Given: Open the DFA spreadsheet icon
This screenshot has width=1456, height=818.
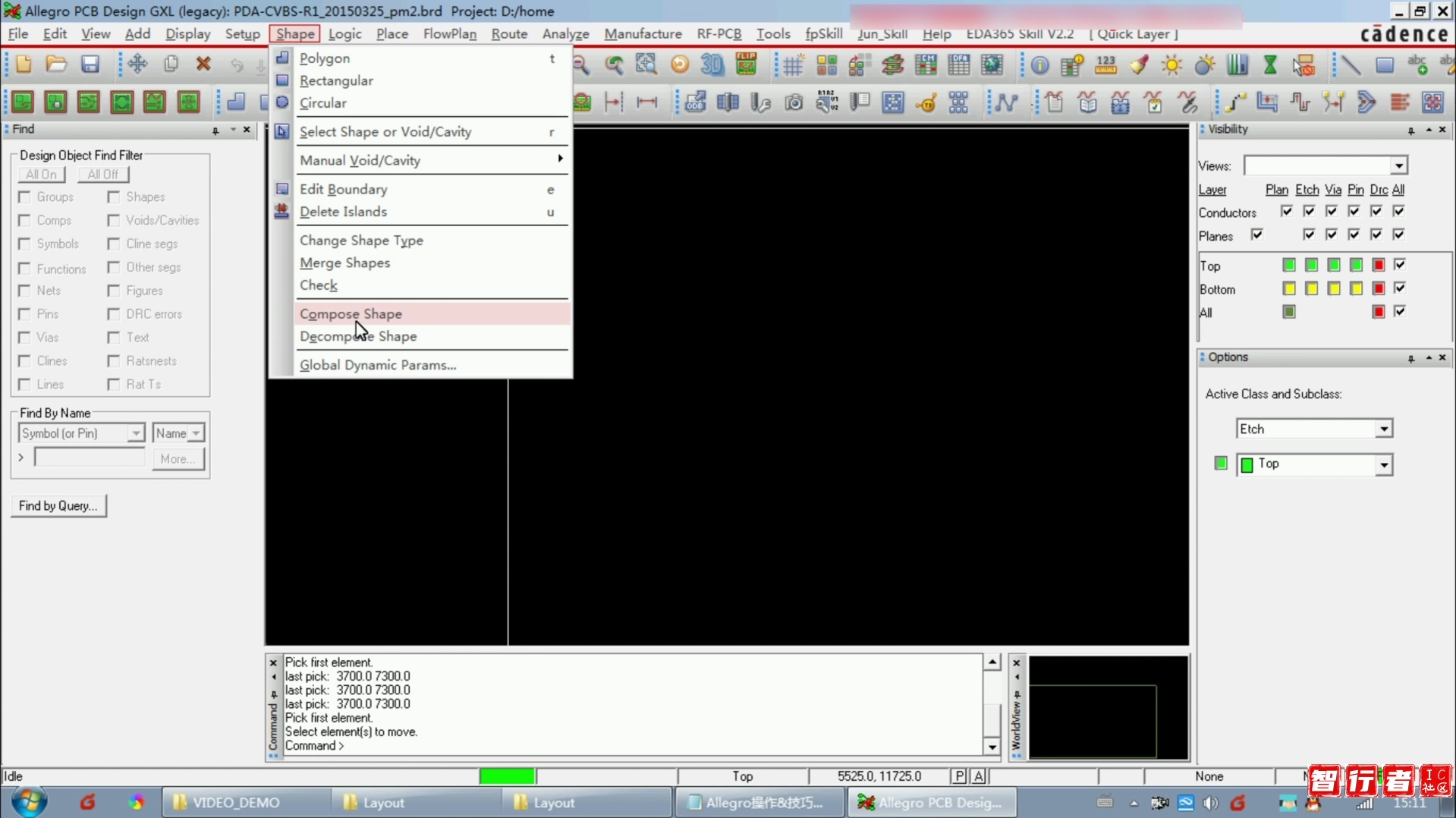Looking at the screenshot, I should [x=959, y=64].
